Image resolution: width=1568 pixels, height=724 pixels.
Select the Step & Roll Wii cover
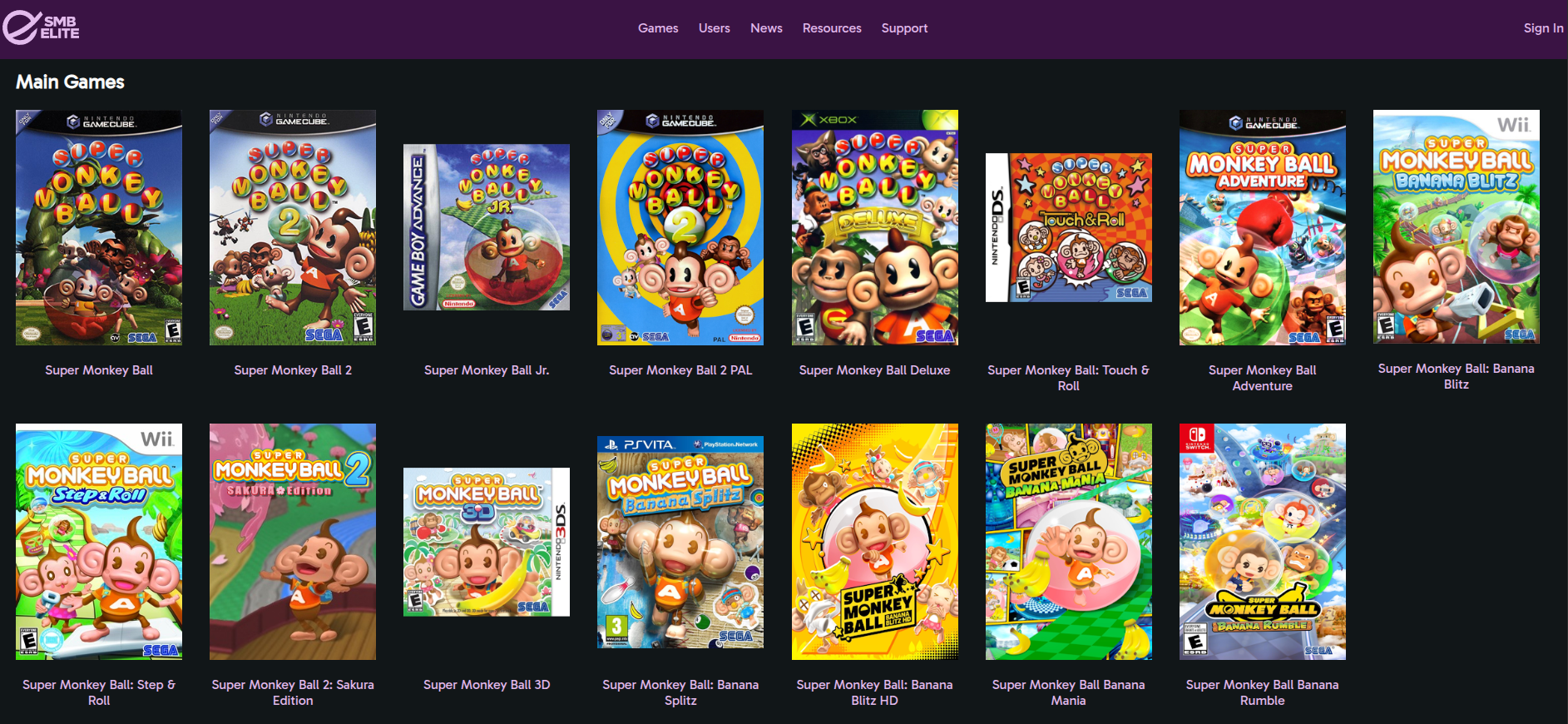tap(99, 542)
